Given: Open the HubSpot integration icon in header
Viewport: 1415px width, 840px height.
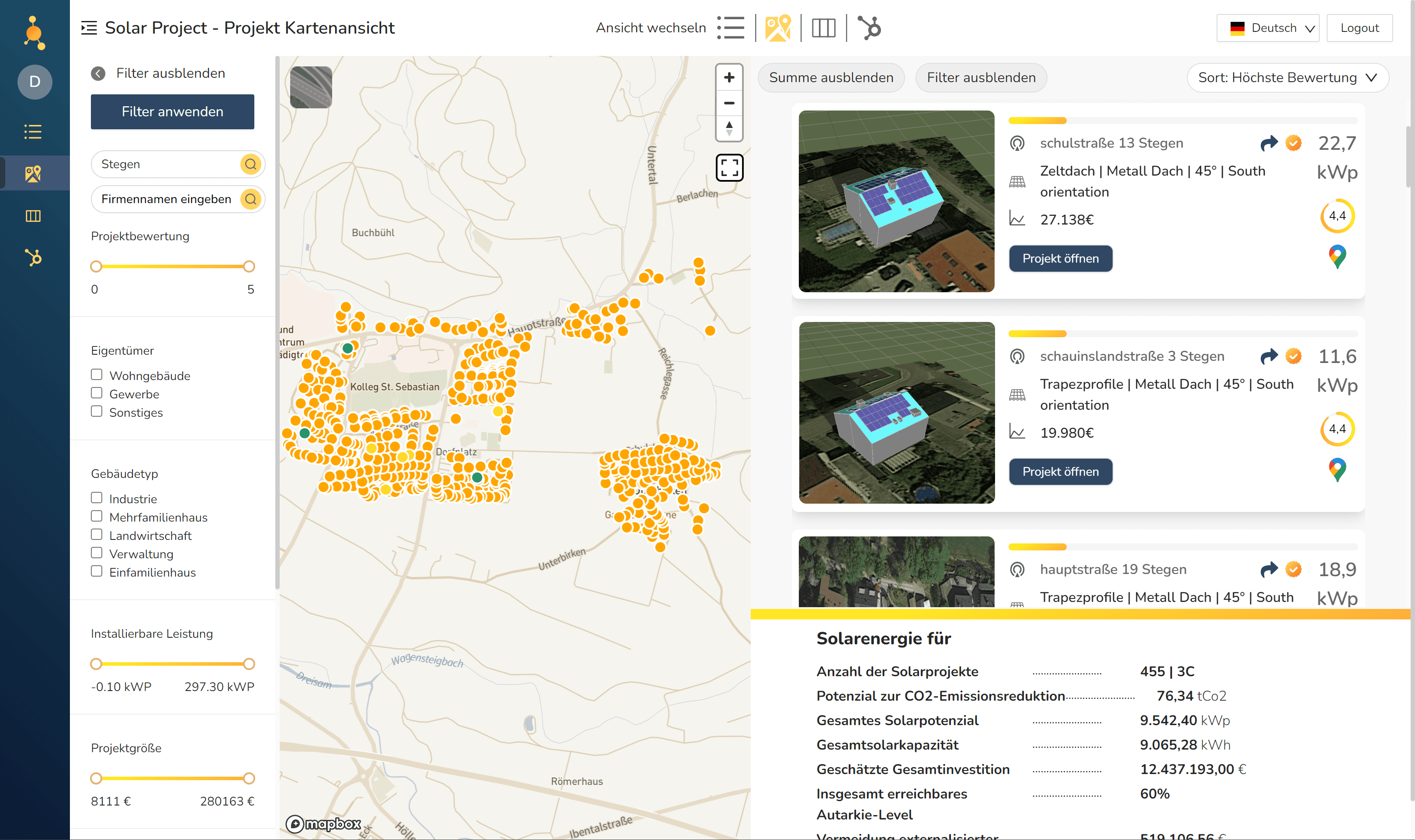Looking at the screenshot, I should tap(869, 28).
